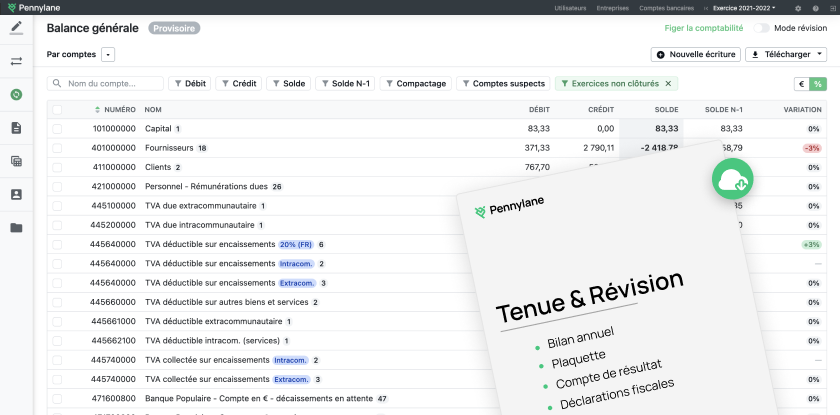This screenshot has height=415, width=840.
Task: Switch variation display to percent
Action: tap(818, 84)
